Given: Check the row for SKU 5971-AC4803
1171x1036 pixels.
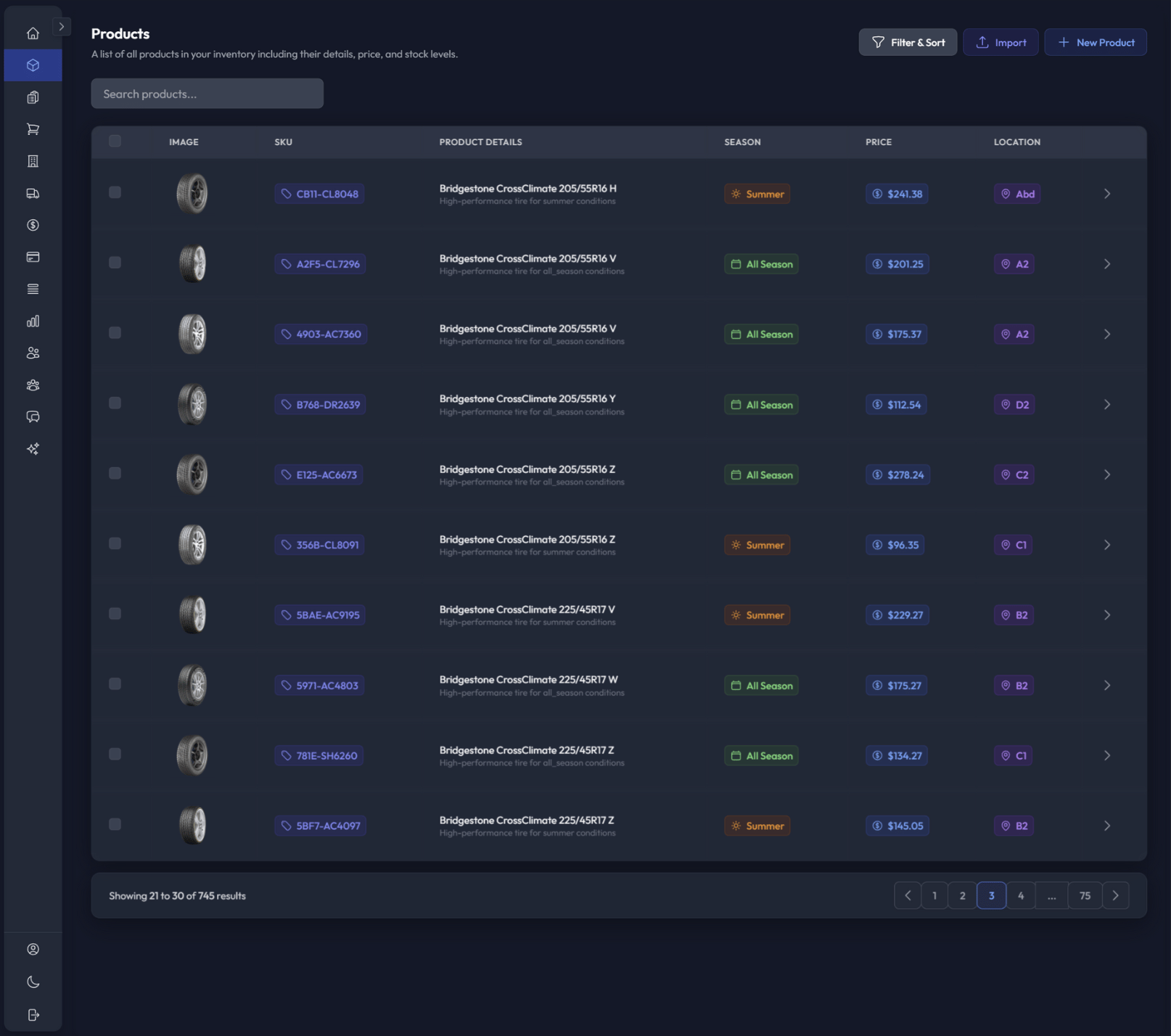Looking at the screenshot, I should coord(115,684).
